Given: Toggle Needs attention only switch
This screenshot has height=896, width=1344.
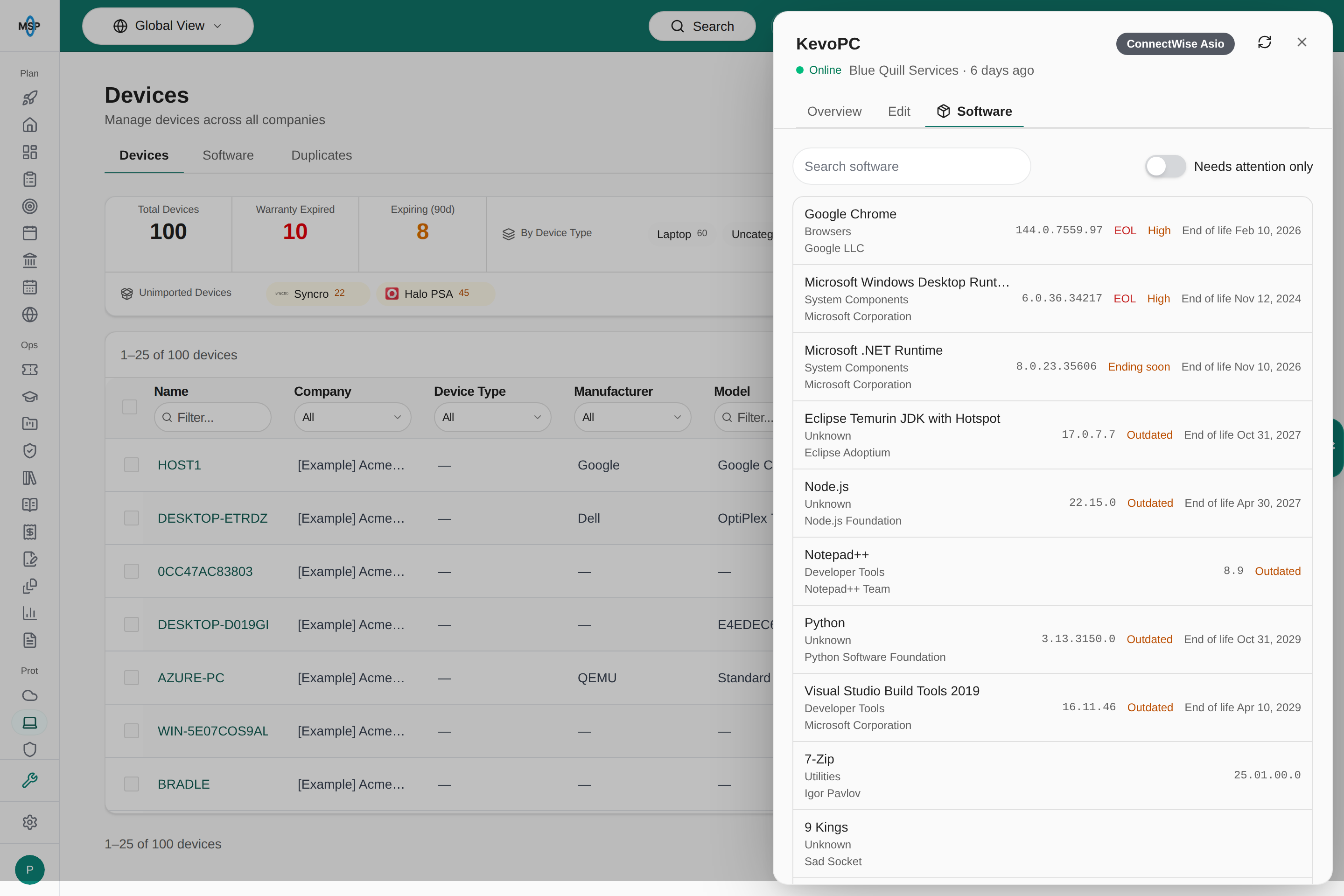Looking at the screenshot, I should coord(1165,166).
